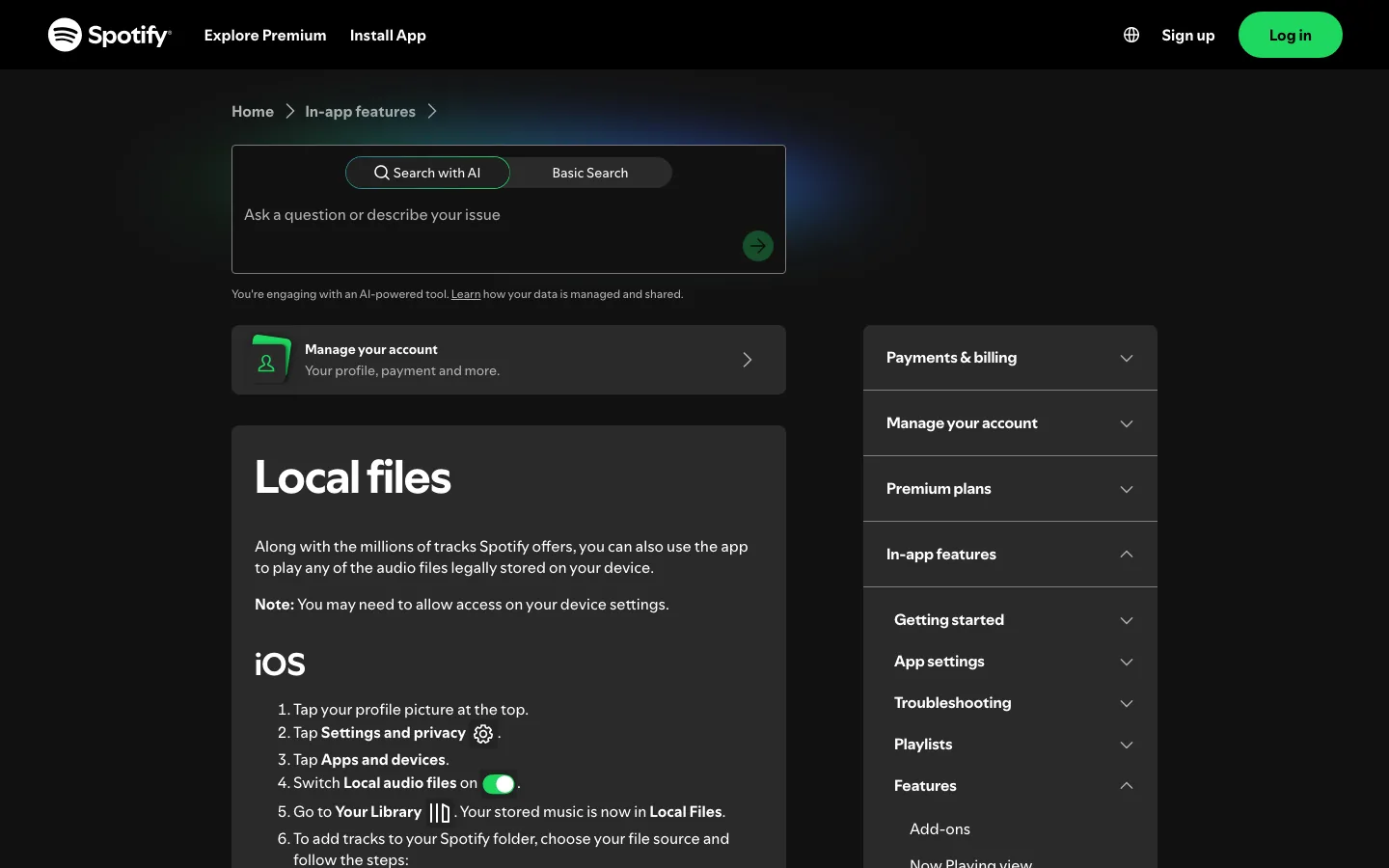The width and height of the screenshot is (1389, 868).
Task: Click the magnifier icon in Search with AI
Action: point(382,173)
